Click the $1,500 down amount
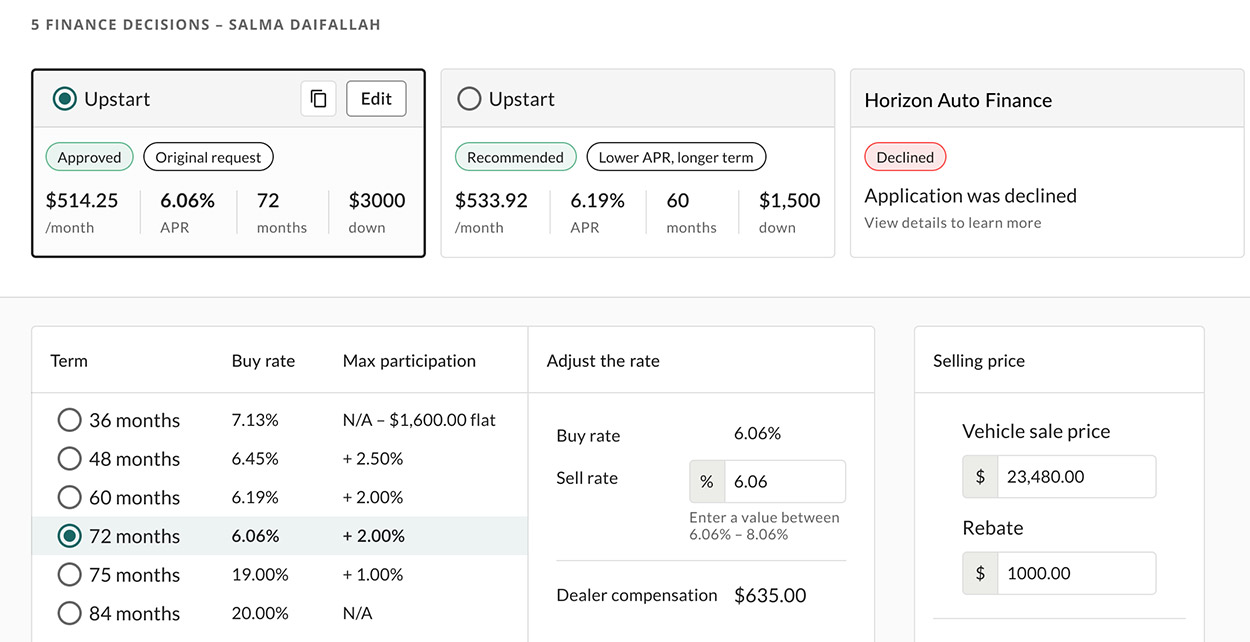 pos(790,200)
